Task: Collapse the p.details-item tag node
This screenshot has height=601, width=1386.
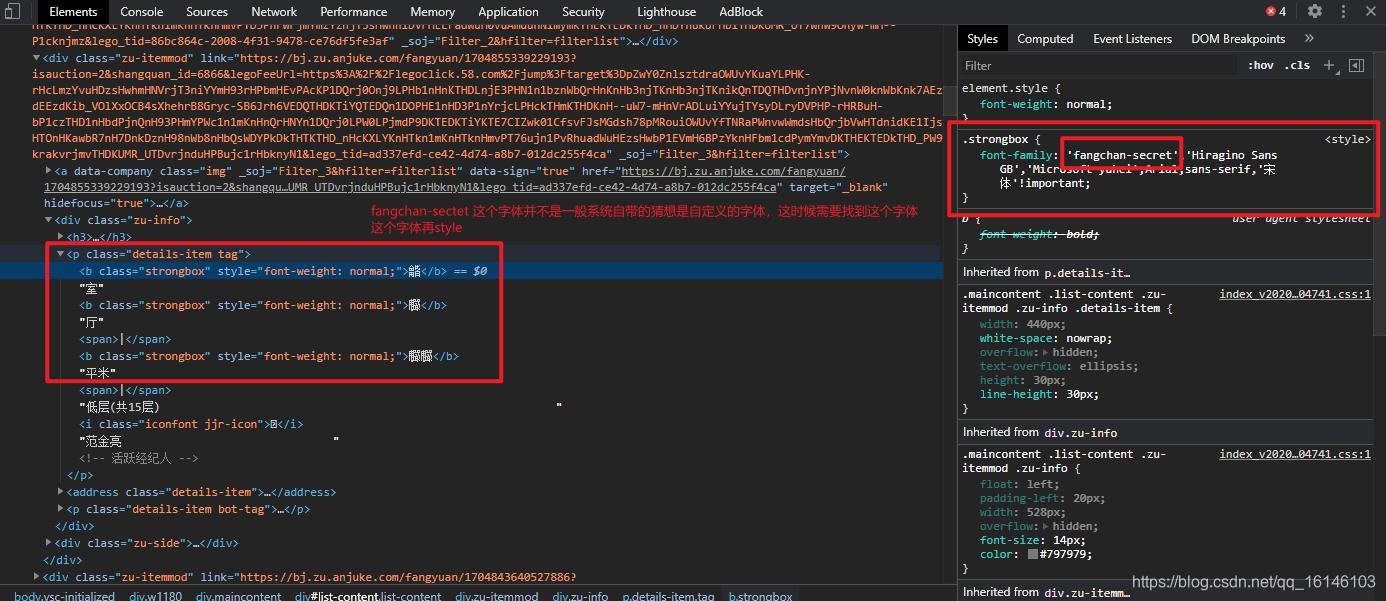Action: pos(62,255)
